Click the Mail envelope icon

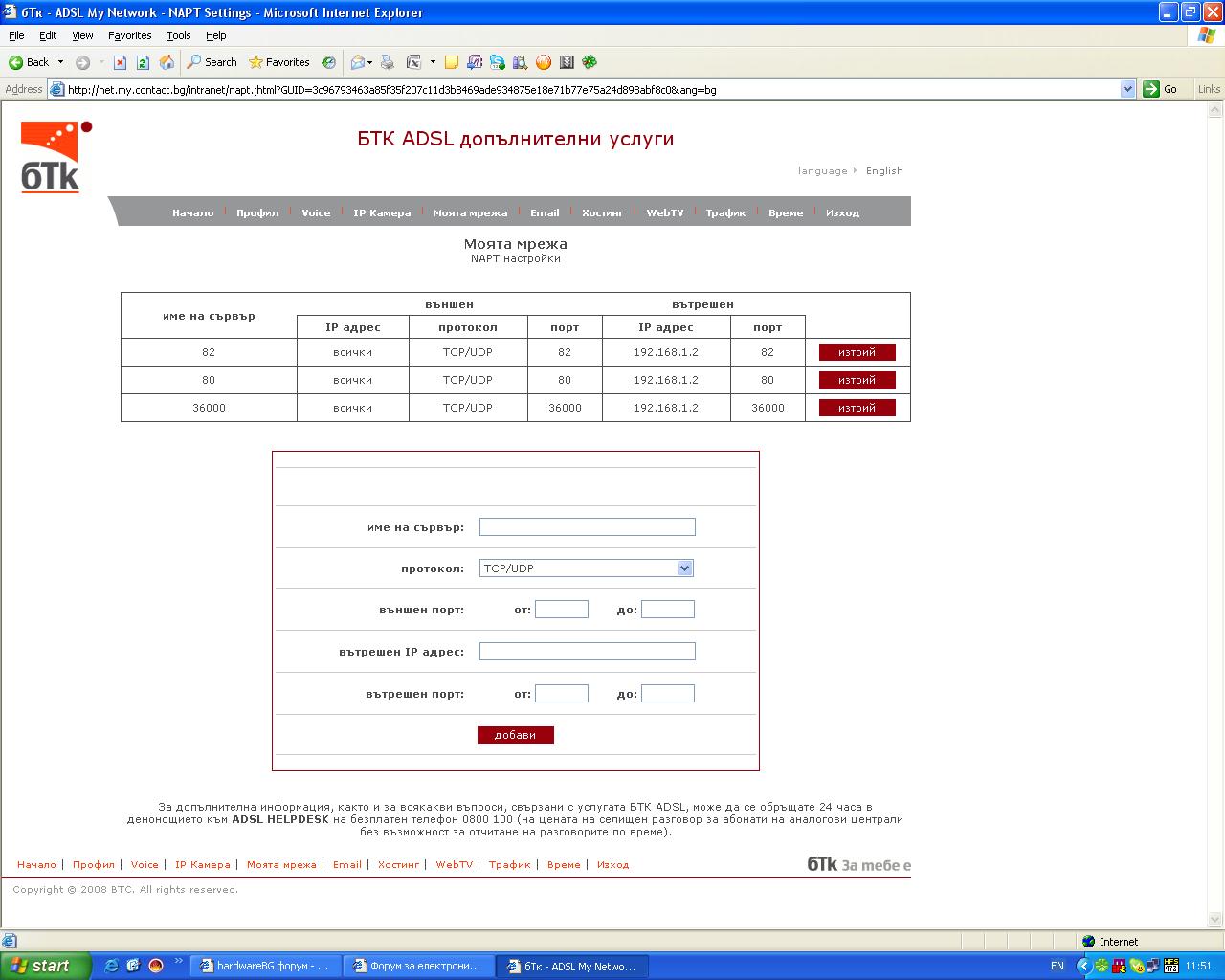[x=358, y=62]
